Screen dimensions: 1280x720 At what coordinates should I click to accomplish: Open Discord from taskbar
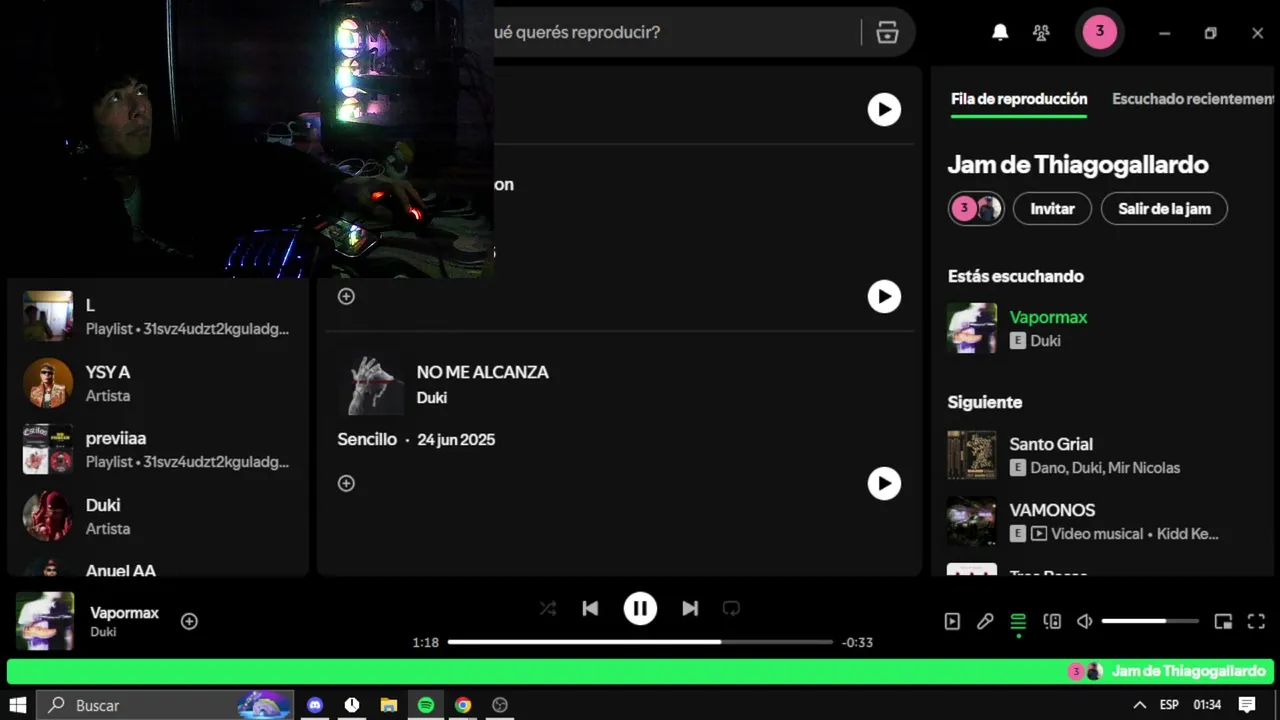(316, 705)
